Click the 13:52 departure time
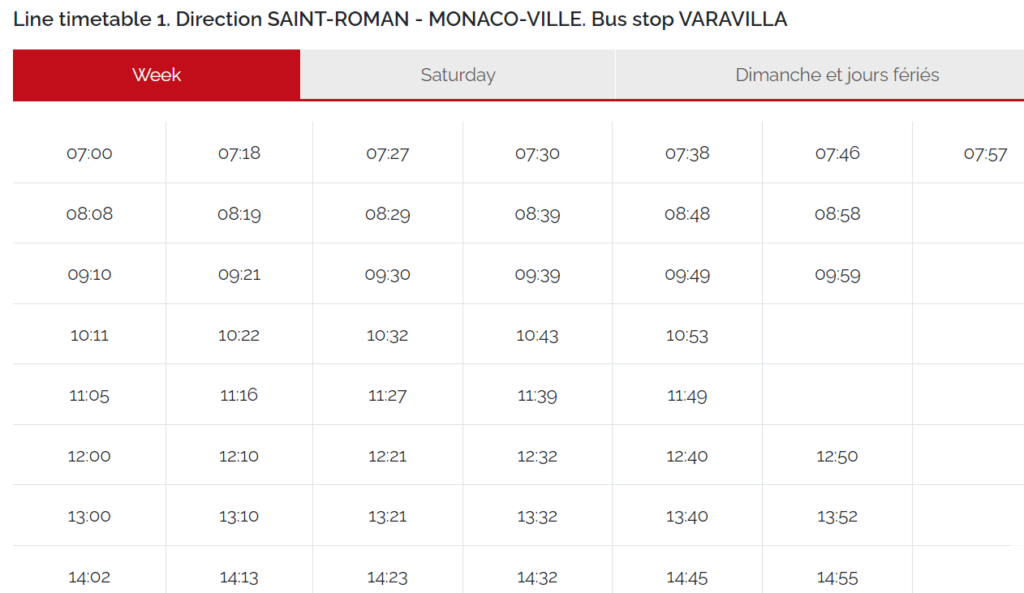 click(x=837, y=516)
